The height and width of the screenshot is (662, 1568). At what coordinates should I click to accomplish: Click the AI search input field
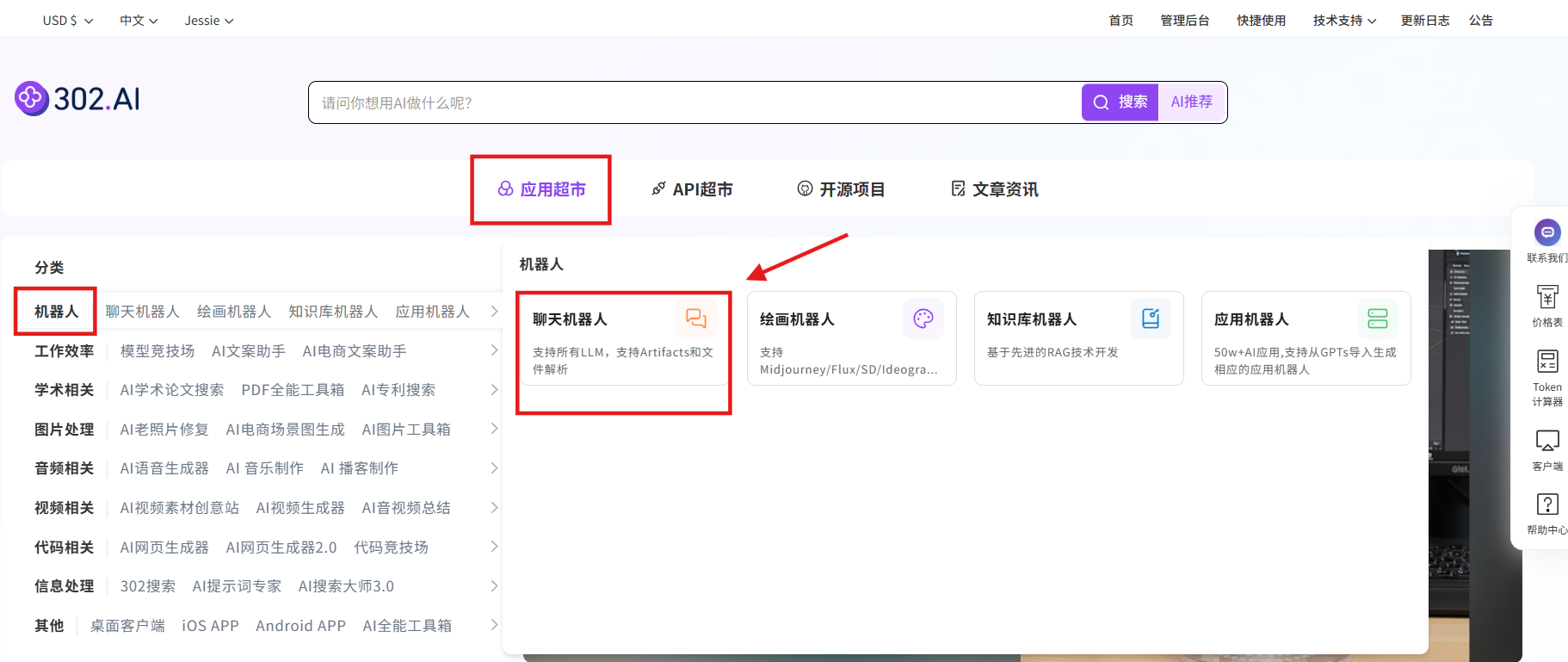click(x=688, y=102)
